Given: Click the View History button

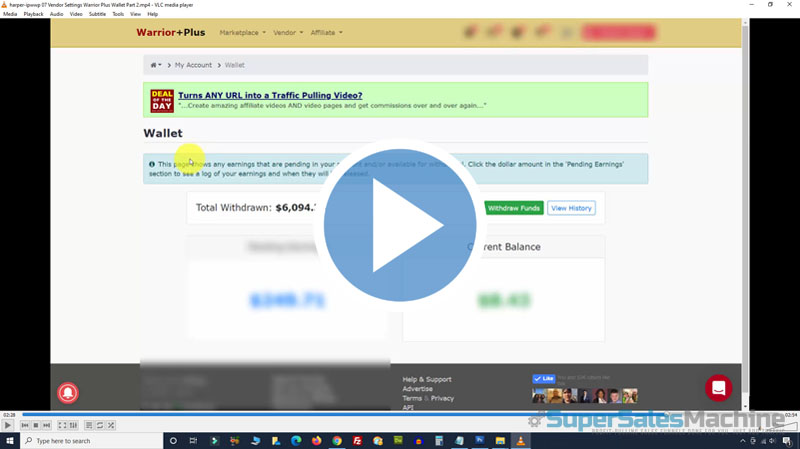Looking at the screenshot, I should click(572, 208).
